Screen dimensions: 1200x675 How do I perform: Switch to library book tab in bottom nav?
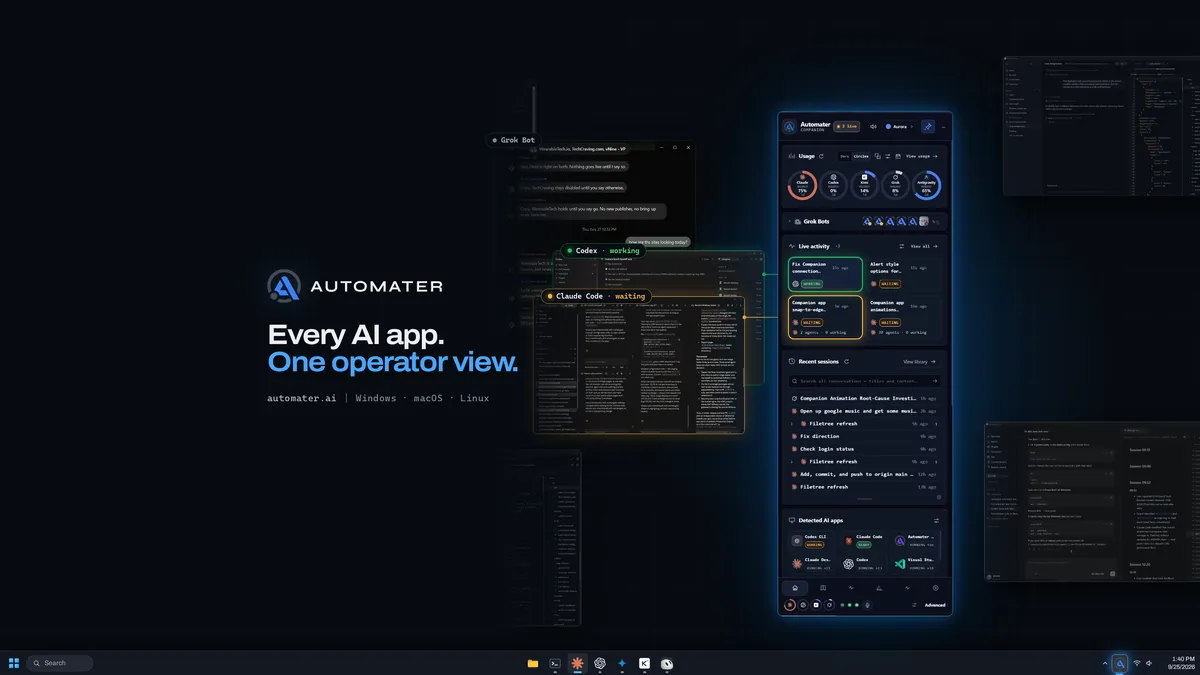click(x=823, y=588)
